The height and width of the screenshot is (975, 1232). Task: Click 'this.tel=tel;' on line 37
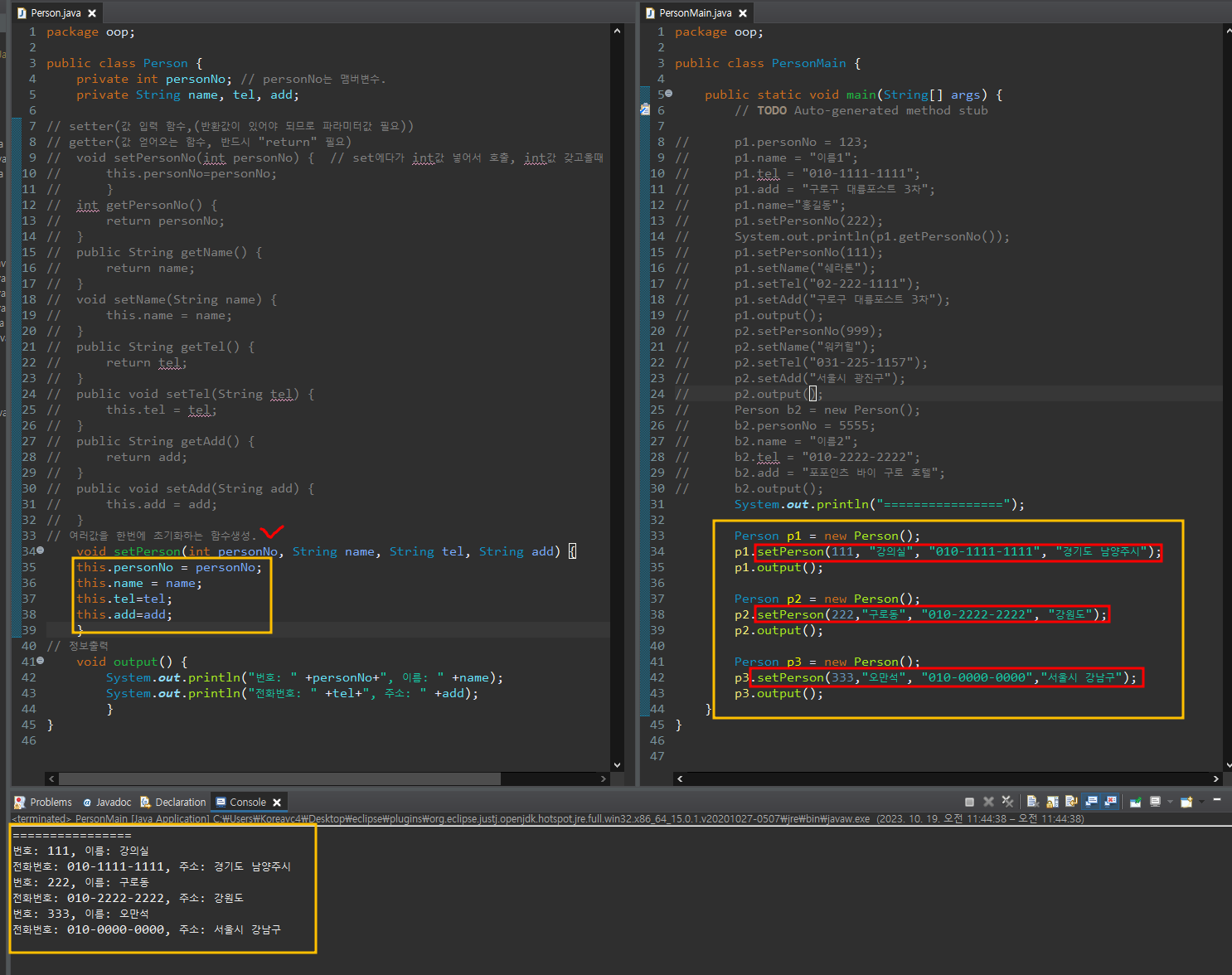124,599
